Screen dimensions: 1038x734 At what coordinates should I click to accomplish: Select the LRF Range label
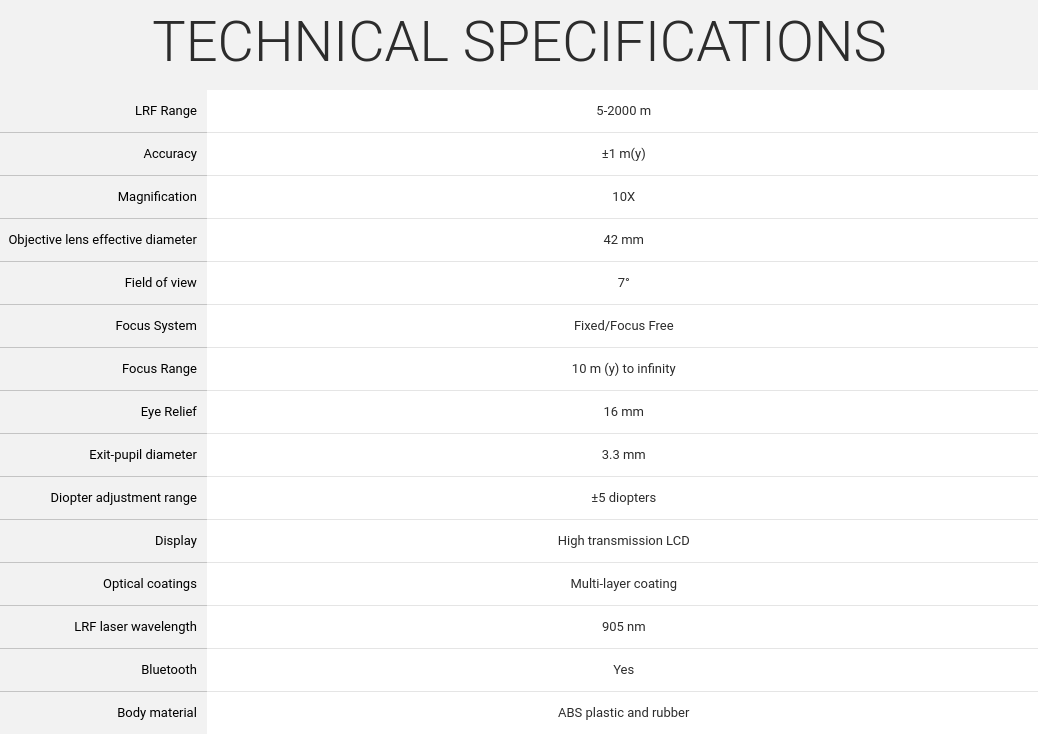[165, 111]
